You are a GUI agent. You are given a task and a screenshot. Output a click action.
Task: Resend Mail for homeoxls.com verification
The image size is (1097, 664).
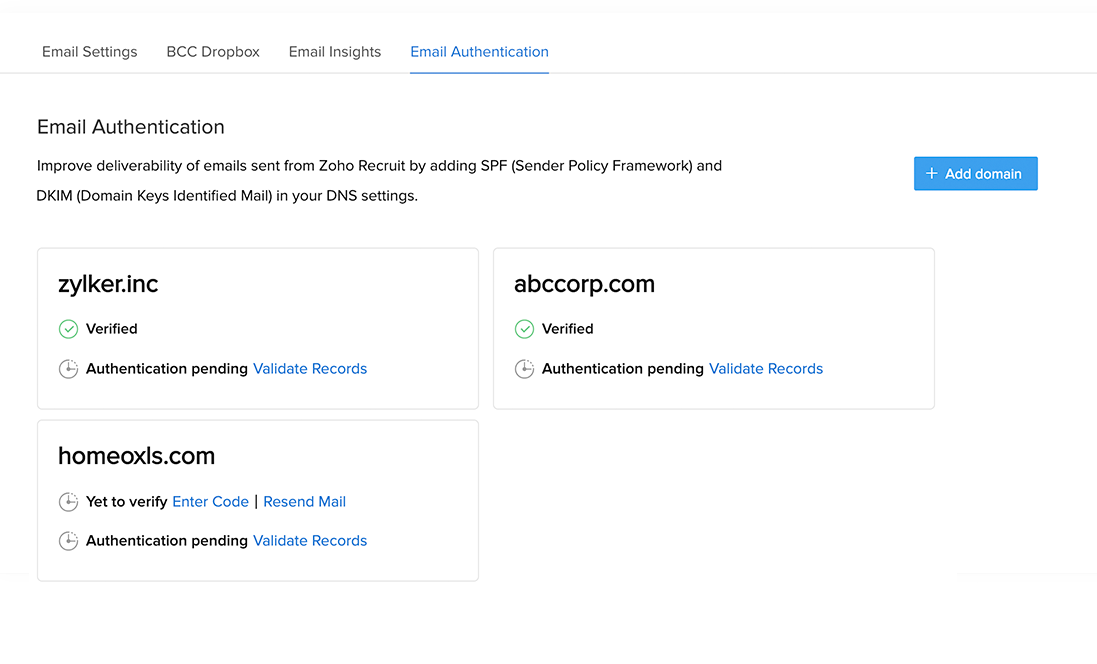(304, 502)
